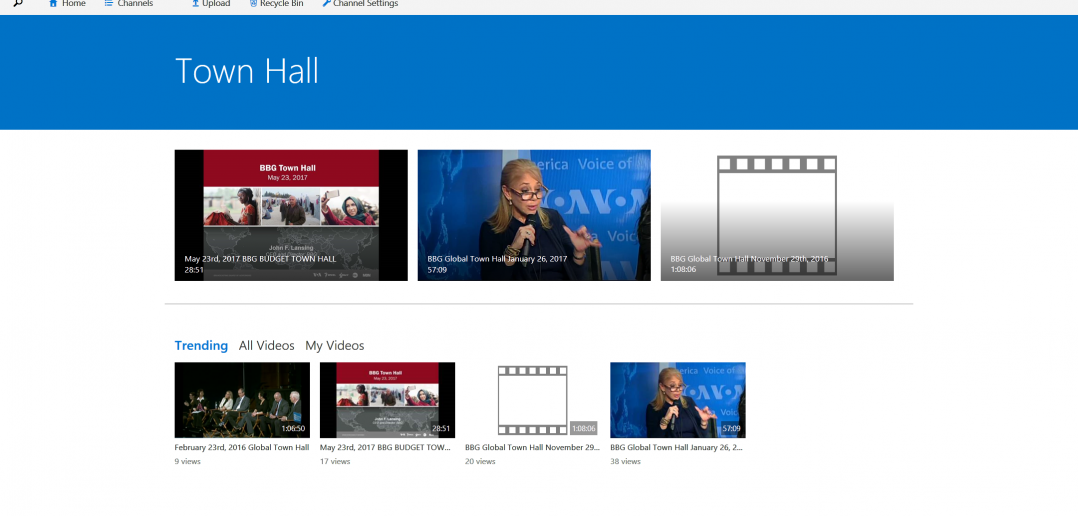Open featured January 26, 2017 Global Town Hall video

(534, 215)
